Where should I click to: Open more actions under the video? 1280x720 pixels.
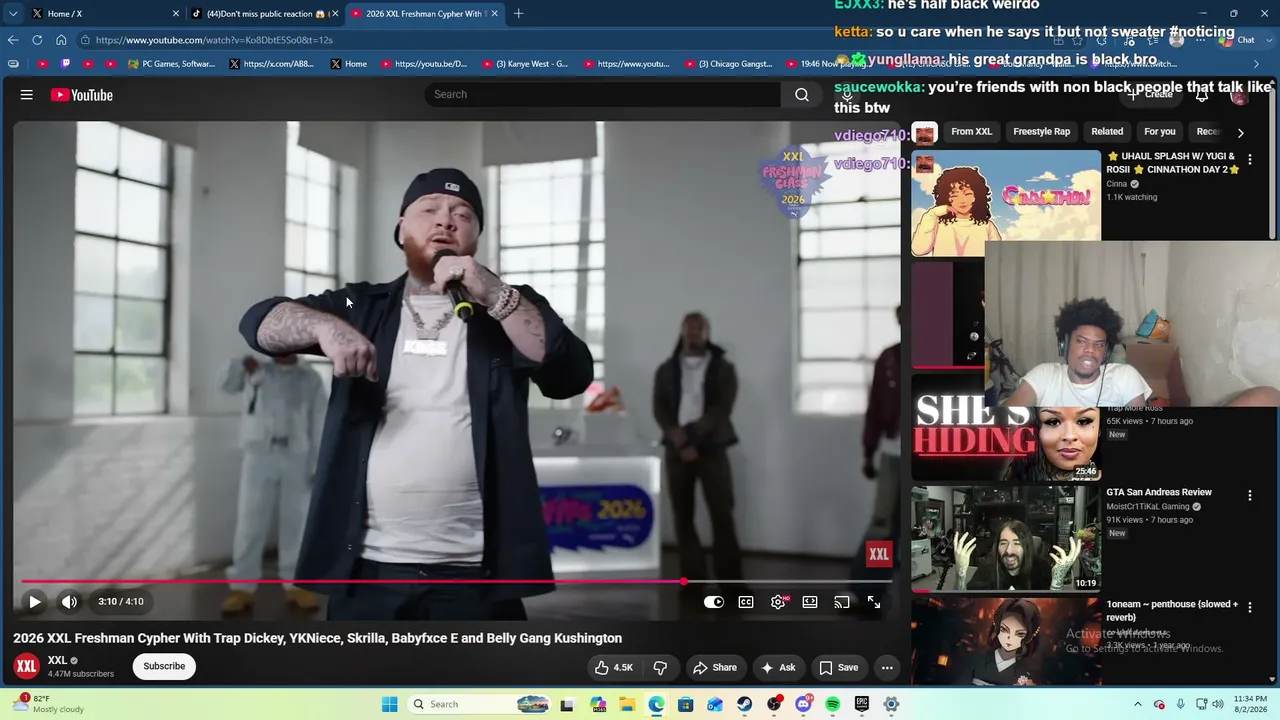(x=887, y=667)
